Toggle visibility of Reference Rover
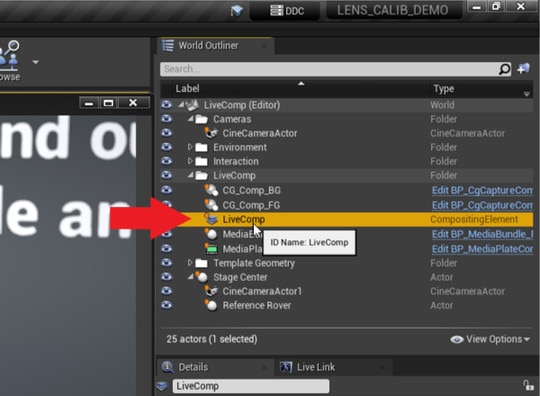 point(167,305)
